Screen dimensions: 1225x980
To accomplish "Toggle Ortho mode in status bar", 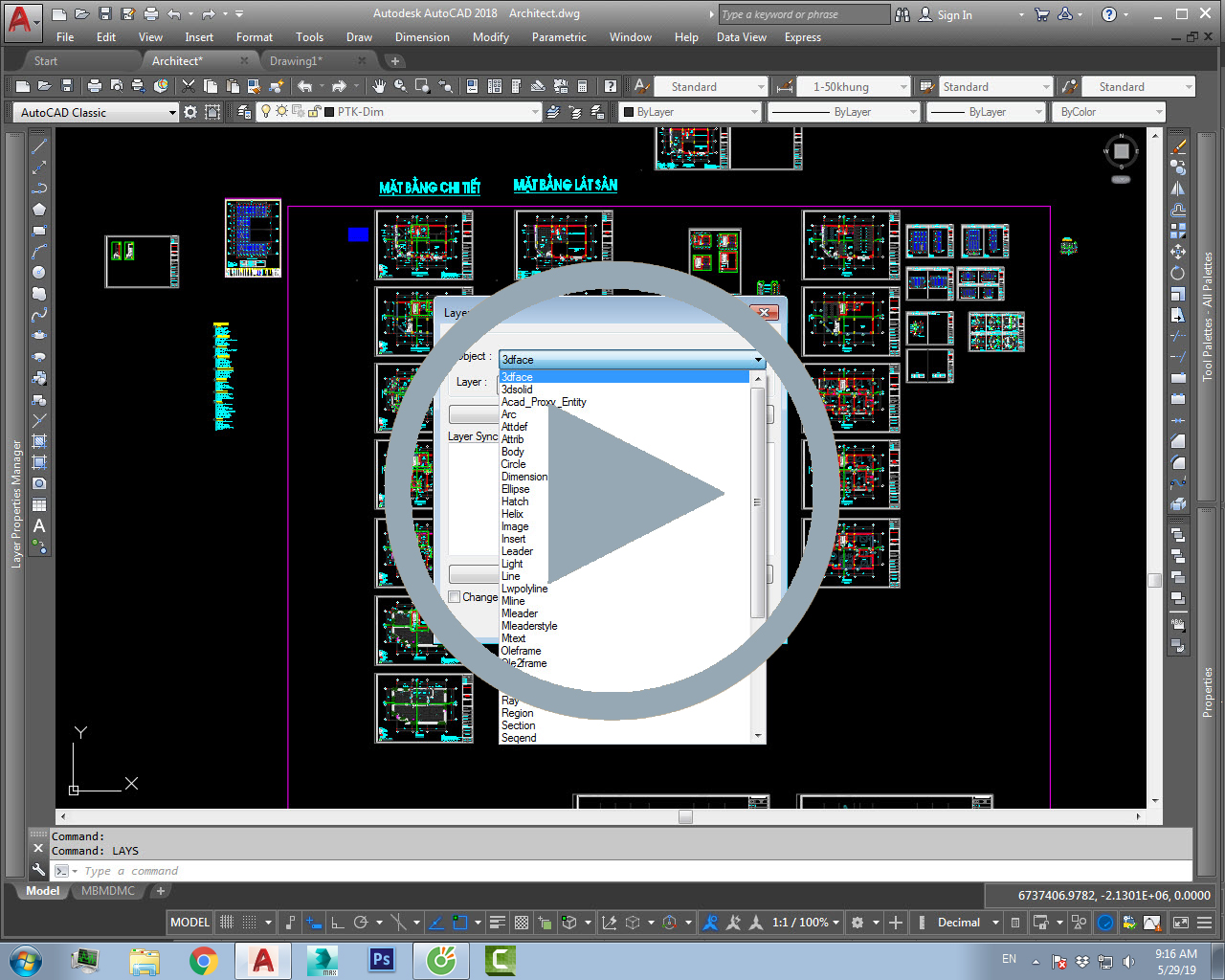I will (x=337, y=923).
